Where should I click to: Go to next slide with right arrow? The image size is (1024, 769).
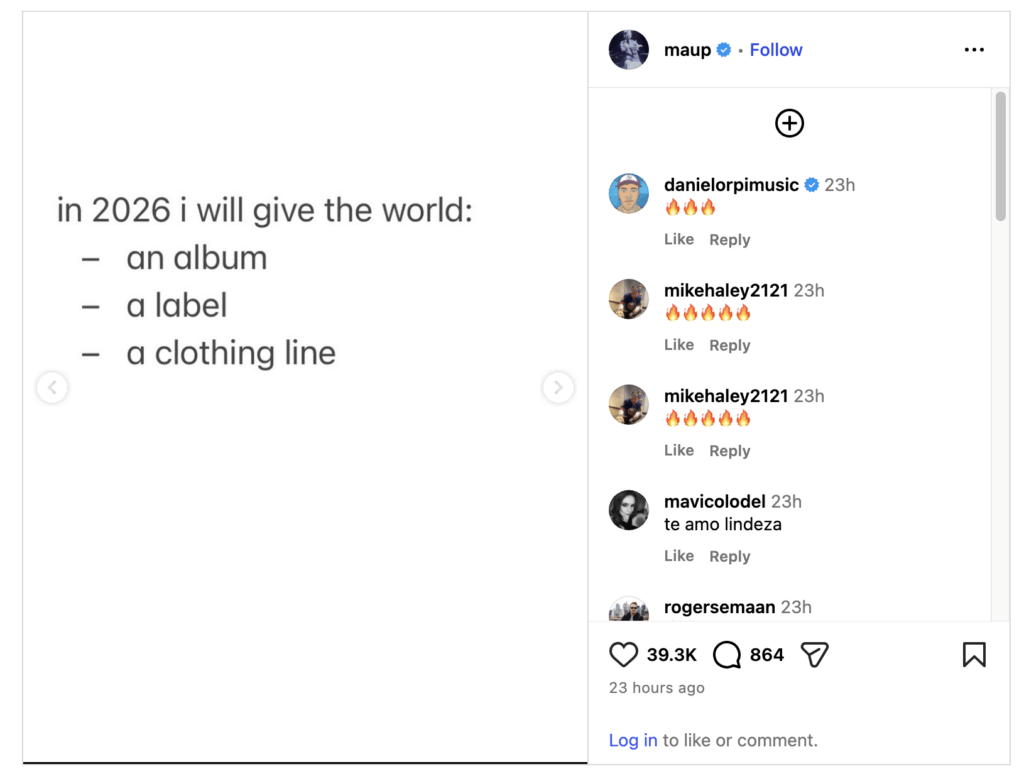pyautogui.click(x=558, y=387)
